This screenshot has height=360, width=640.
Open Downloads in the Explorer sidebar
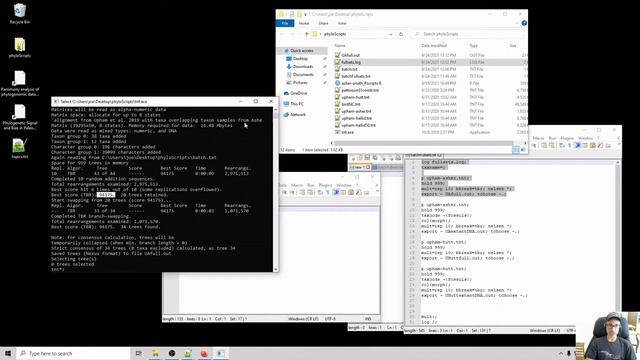[x=303, y=67]
